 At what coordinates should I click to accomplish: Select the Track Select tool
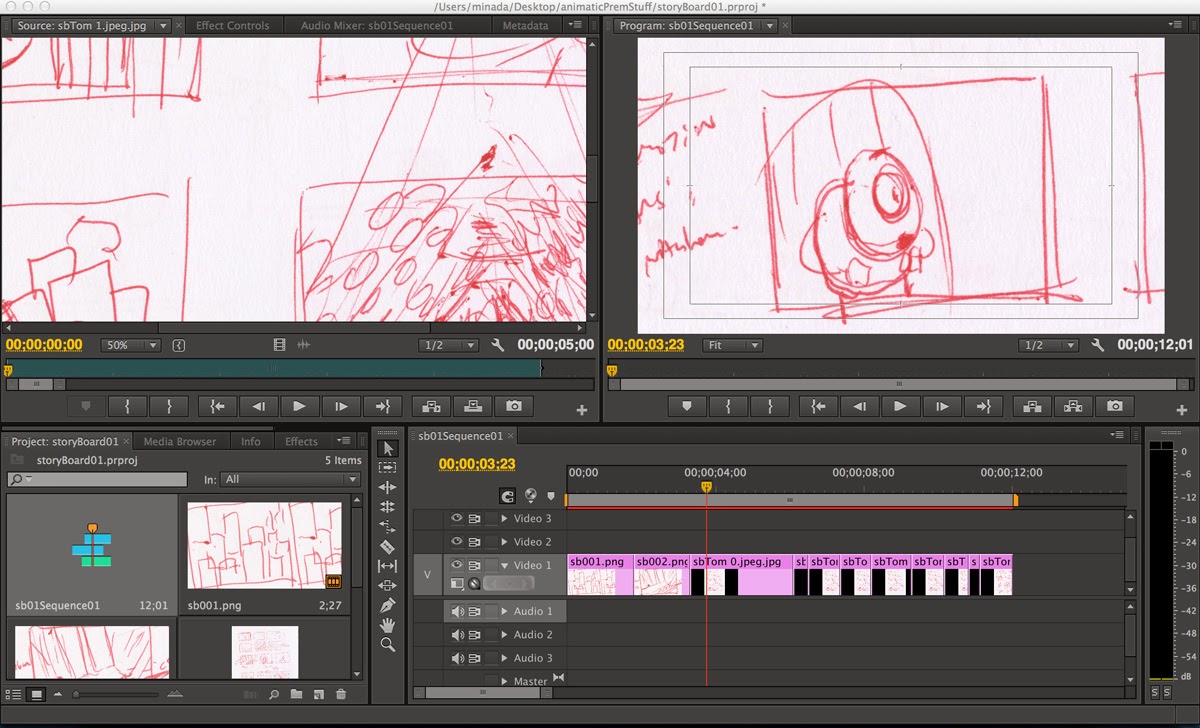[389, 467]
